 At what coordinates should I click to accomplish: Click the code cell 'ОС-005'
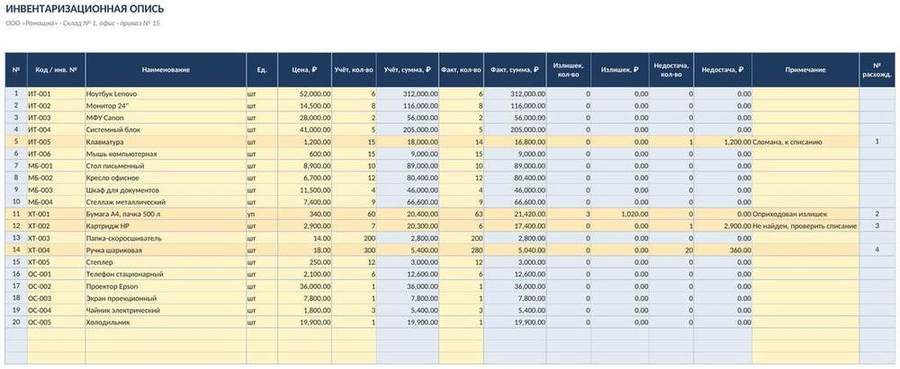tap(56, 323)
